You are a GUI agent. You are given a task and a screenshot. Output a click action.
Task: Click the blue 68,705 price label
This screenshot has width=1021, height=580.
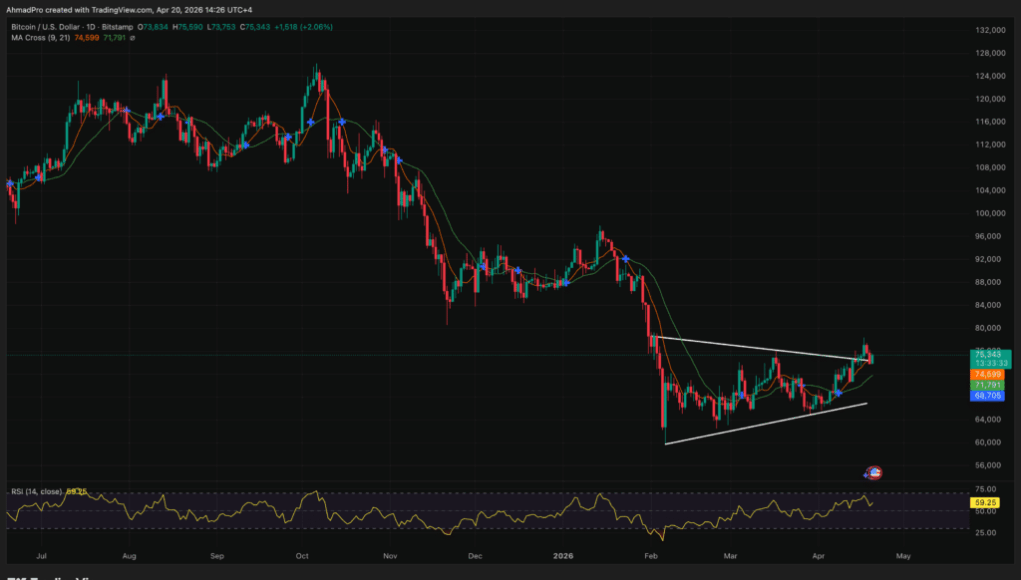click(x=988, y=397)
